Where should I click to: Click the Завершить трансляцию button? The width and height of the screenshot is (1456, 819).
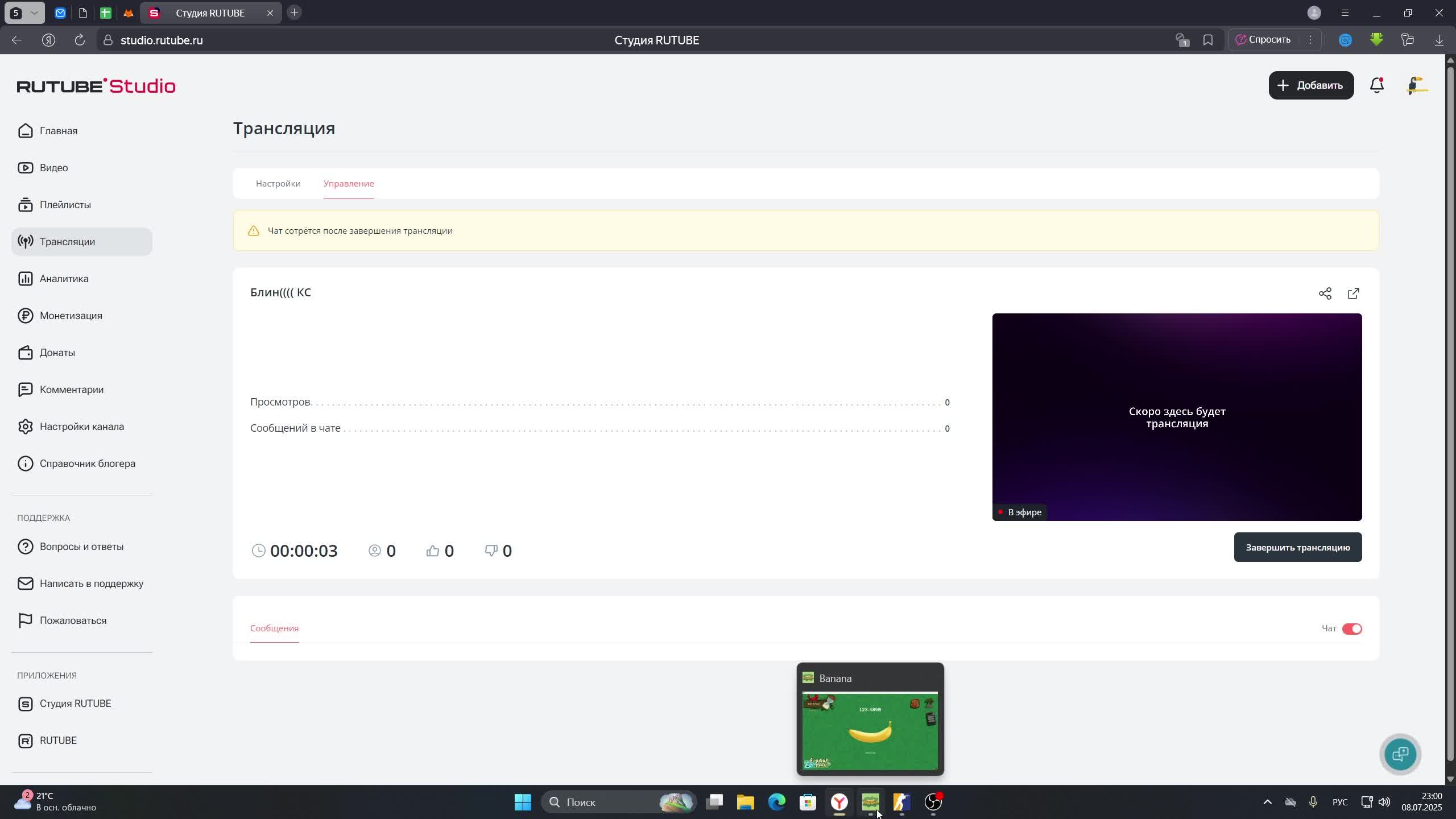coord(1297,547)
